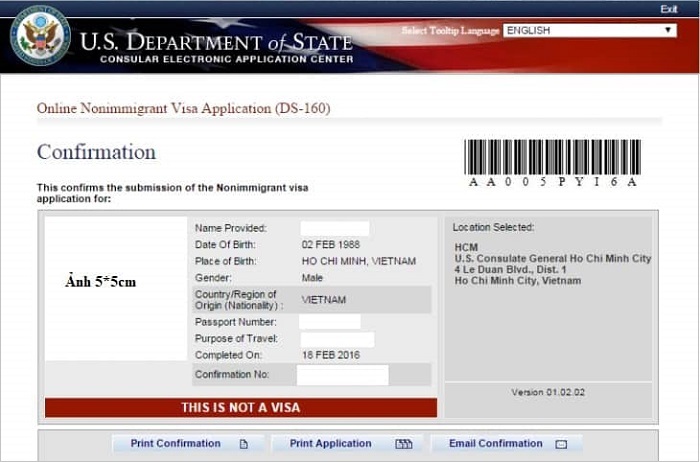Click the barcode image AA005PYI6A
This screenshot has width=700, height=462.
[x=552, y=163]
